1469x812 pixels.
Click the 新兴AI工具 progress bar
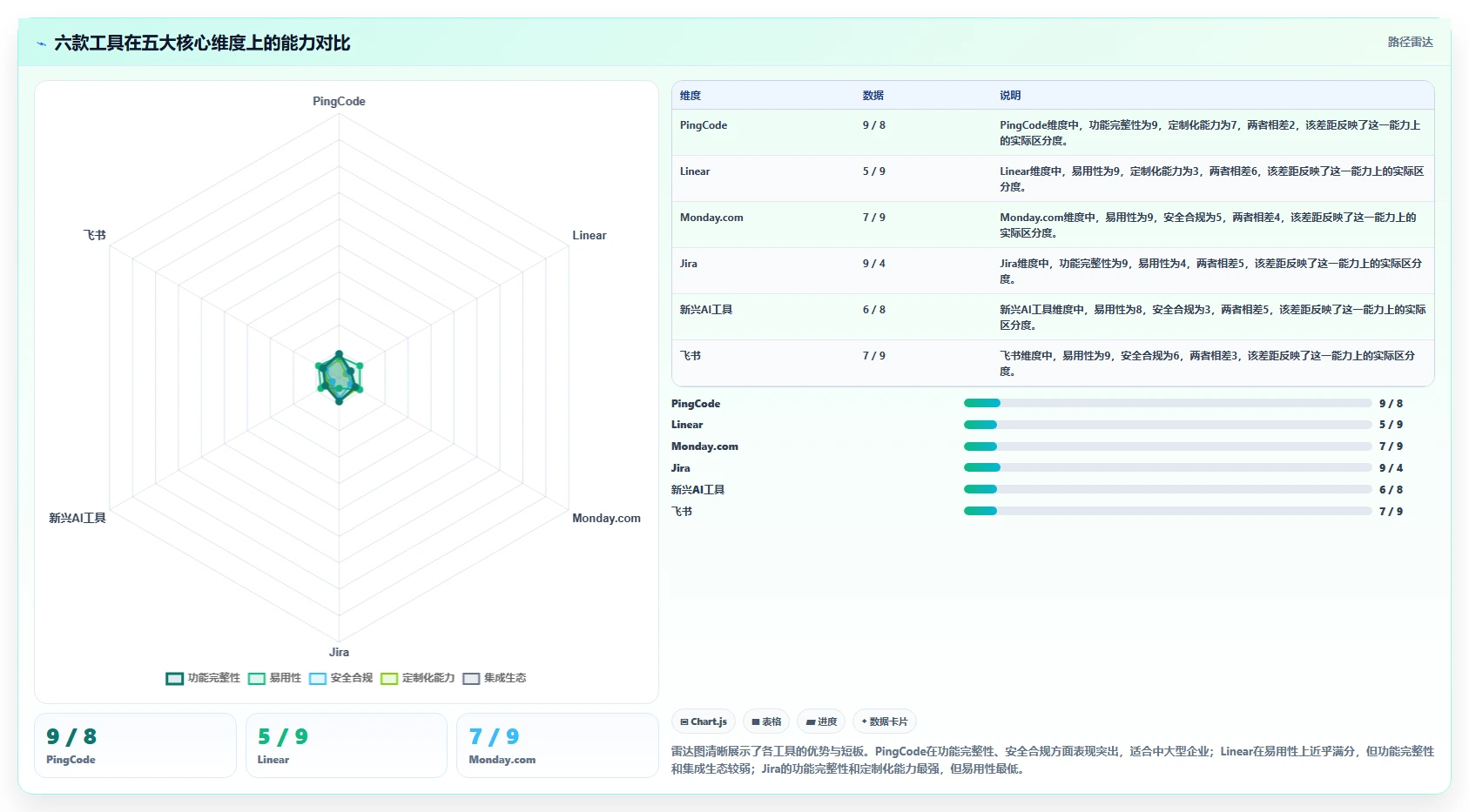tap(1168, 489)
